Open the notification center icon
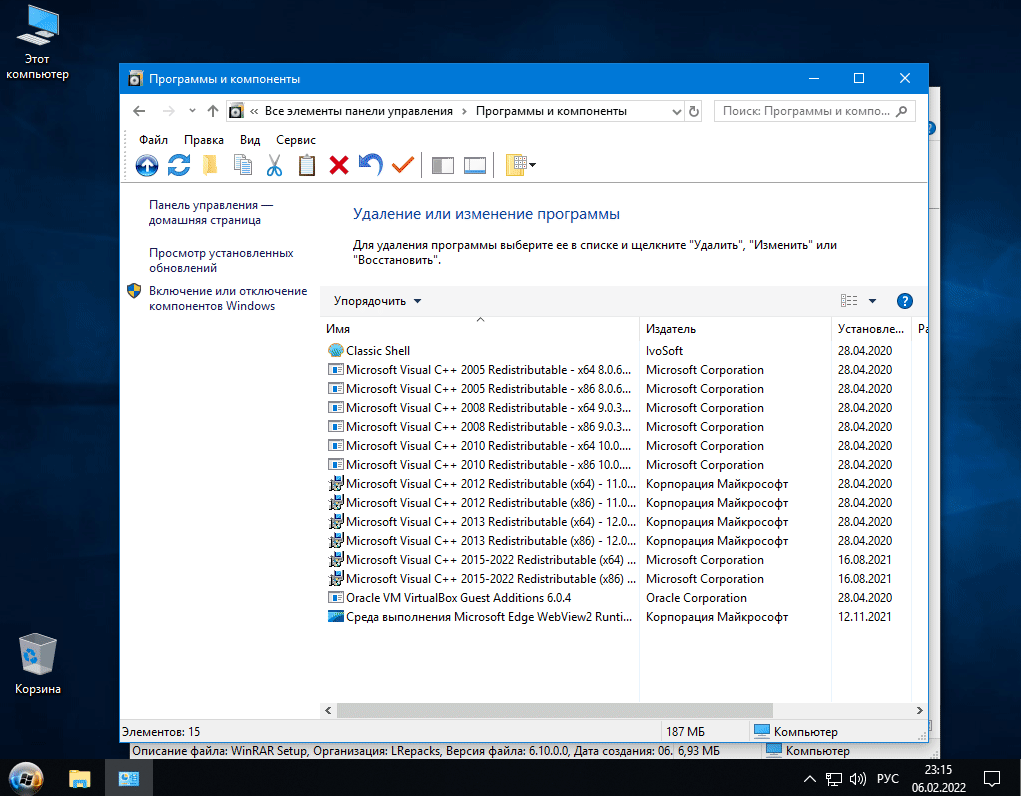1021x796 pixels. pos(992,778)
